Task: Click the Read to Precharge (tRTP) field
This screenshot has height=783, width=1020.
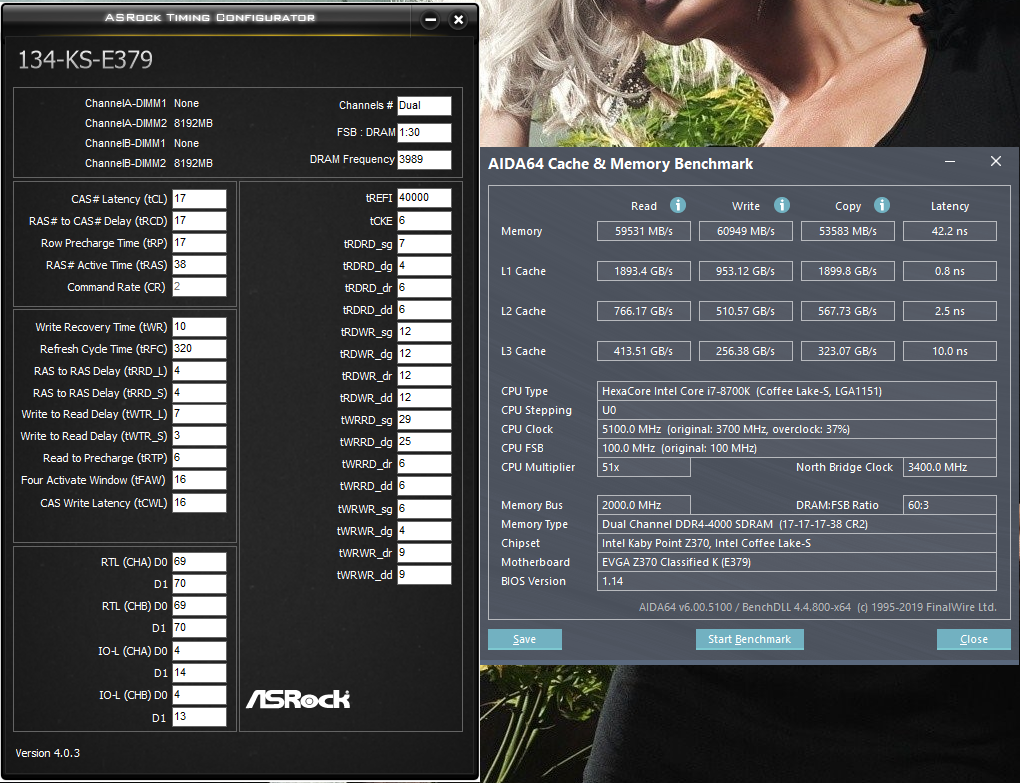Action: pos(199,458)
